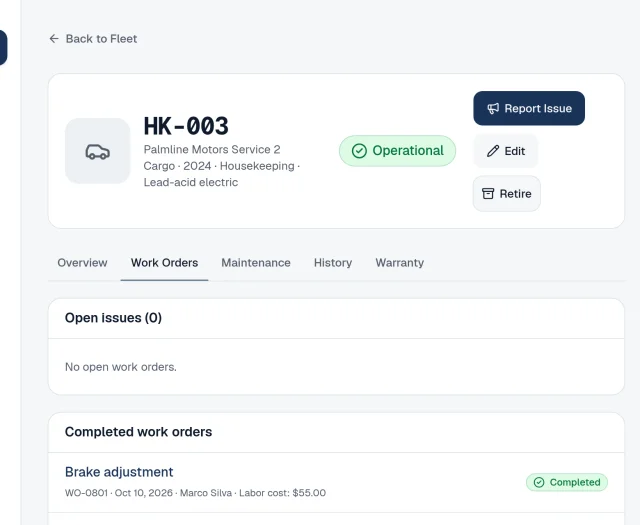Click the Operational status badge
The width and height of the screenshot is (640, 525).
pos(398,151)
